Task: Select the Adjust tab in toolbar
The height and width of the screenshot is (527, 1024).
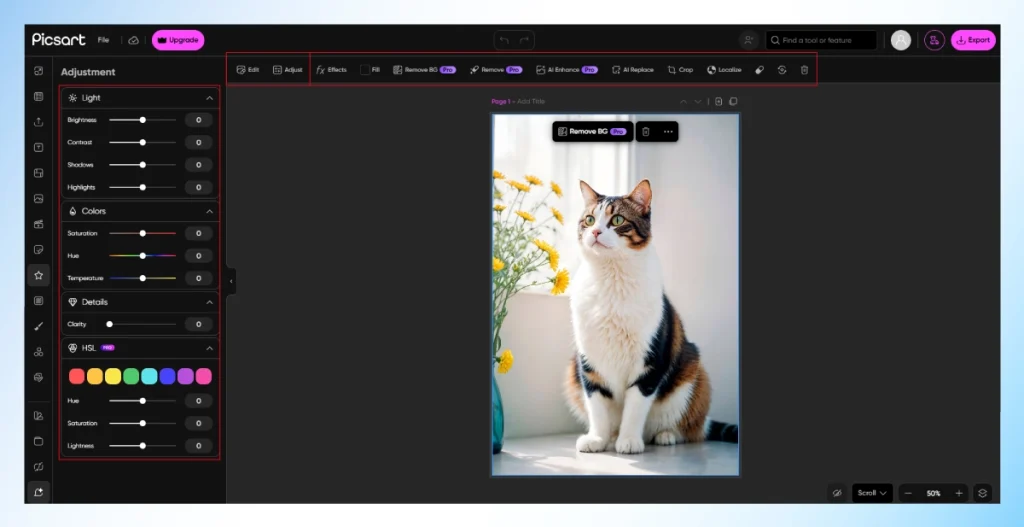Action: pos(287,70)
